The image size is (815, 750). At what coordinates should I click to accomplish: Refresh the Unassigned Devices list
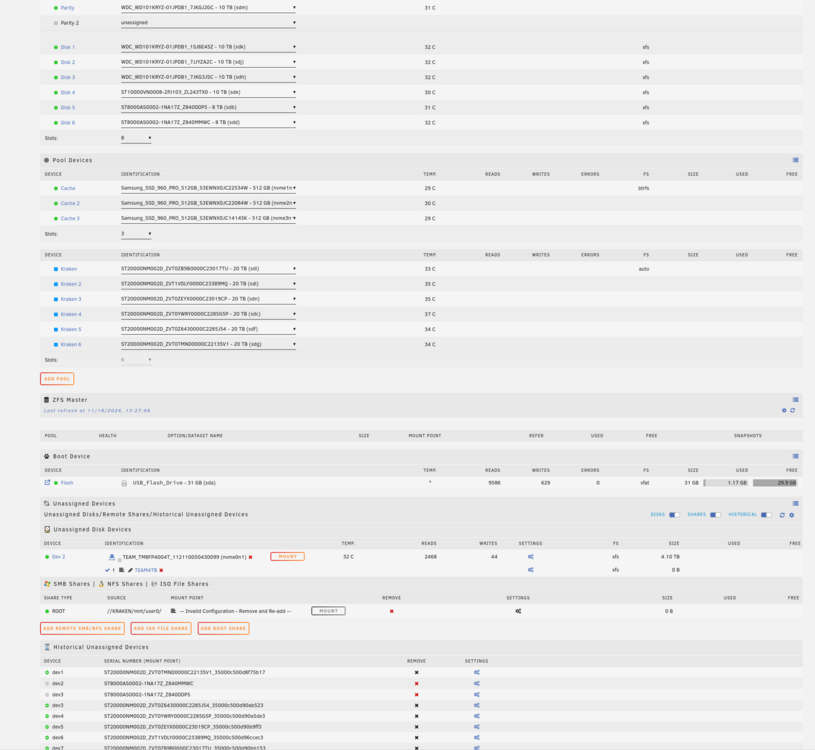[782, 515]
